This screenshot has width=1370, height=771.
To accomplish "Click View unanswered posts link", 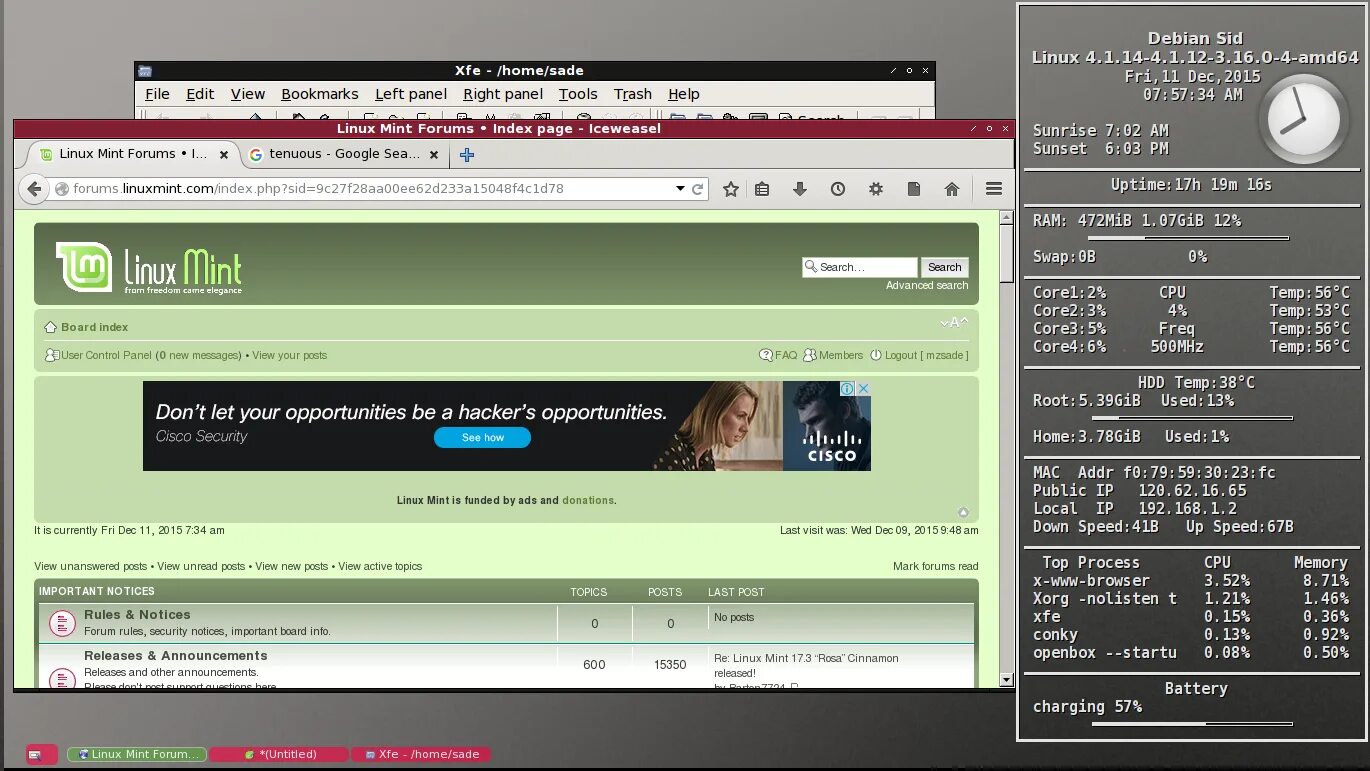I will tap(90, 566).
